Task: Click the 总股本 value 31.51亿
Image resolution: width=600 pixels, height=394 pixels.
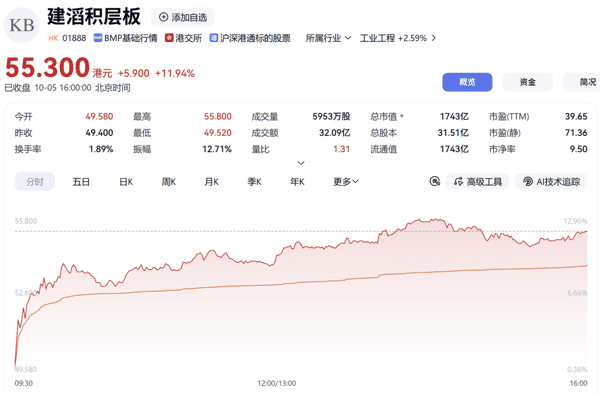Action: point(453,133)
